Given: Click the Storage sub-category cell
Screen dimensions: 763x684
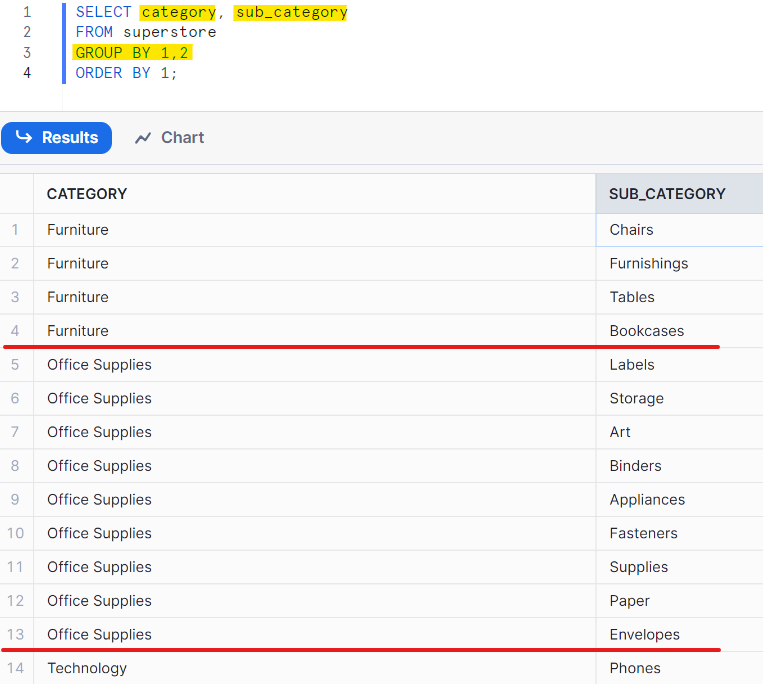Looking at the screenshot, I should [636, 399].
